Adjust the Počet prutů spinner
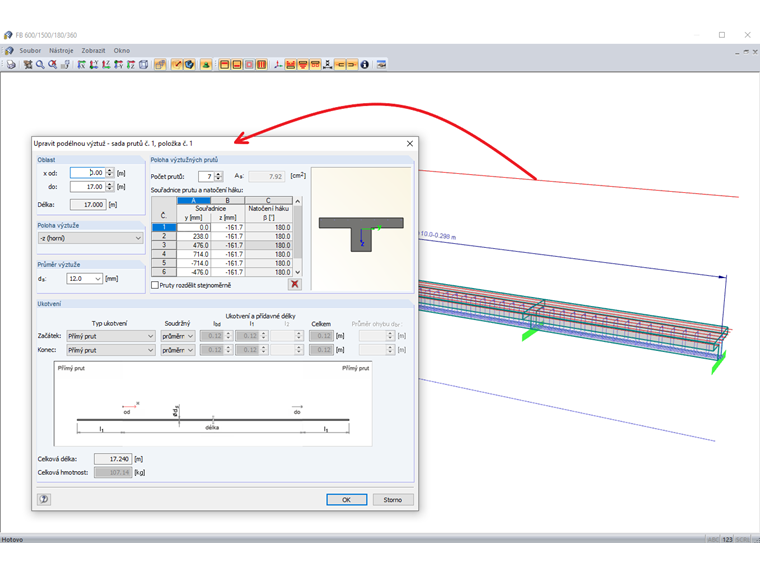 click(x=219, y=176)
